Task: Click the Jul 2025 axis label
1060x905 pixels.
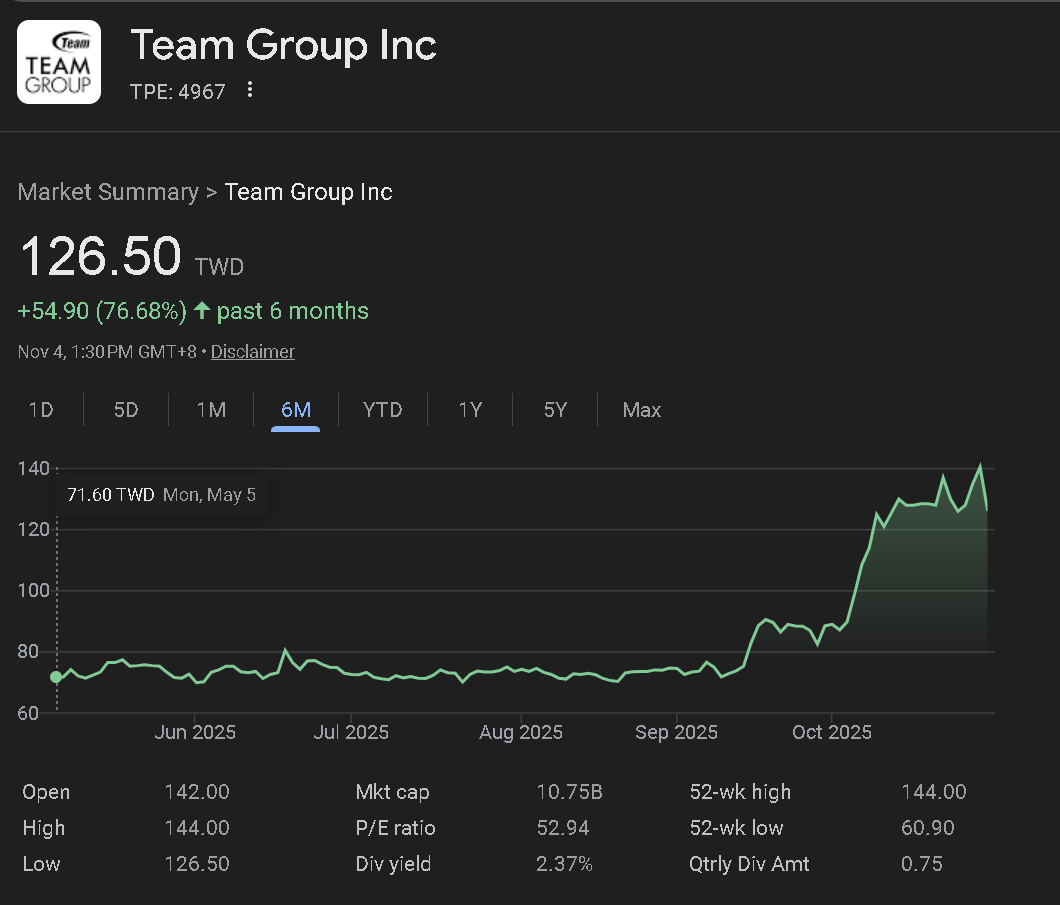Action: [351, 732]
